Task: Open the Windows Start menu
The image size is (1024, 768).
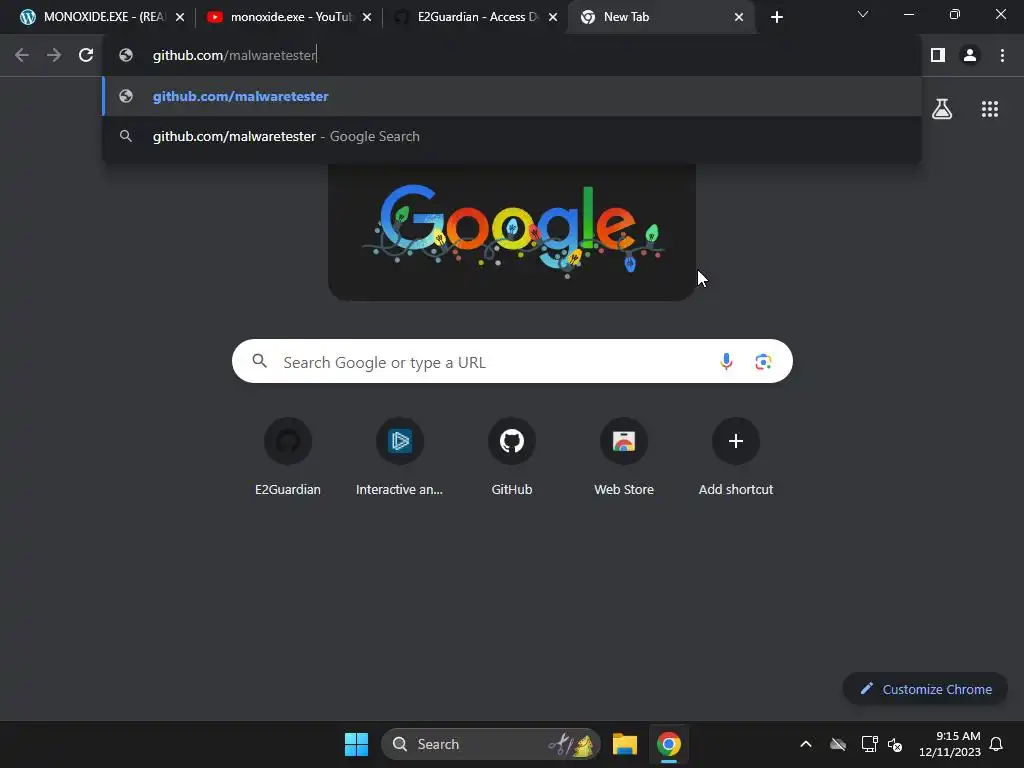Action: tap(357, 744)
